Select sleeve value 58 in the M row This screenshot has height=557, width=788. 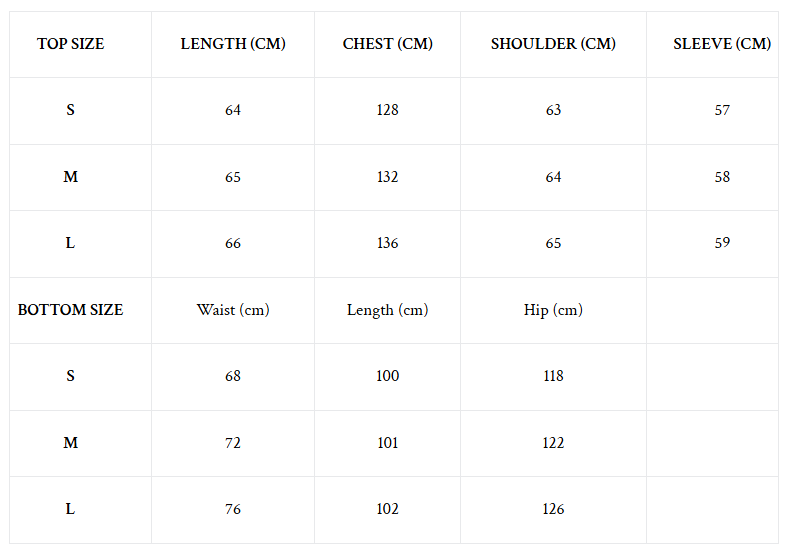(x=722, y=177)
